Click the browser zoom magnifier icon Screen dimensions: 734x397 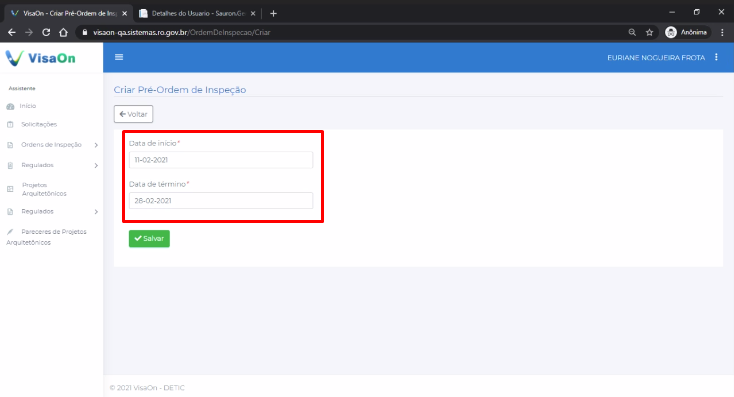coord(632,32)
